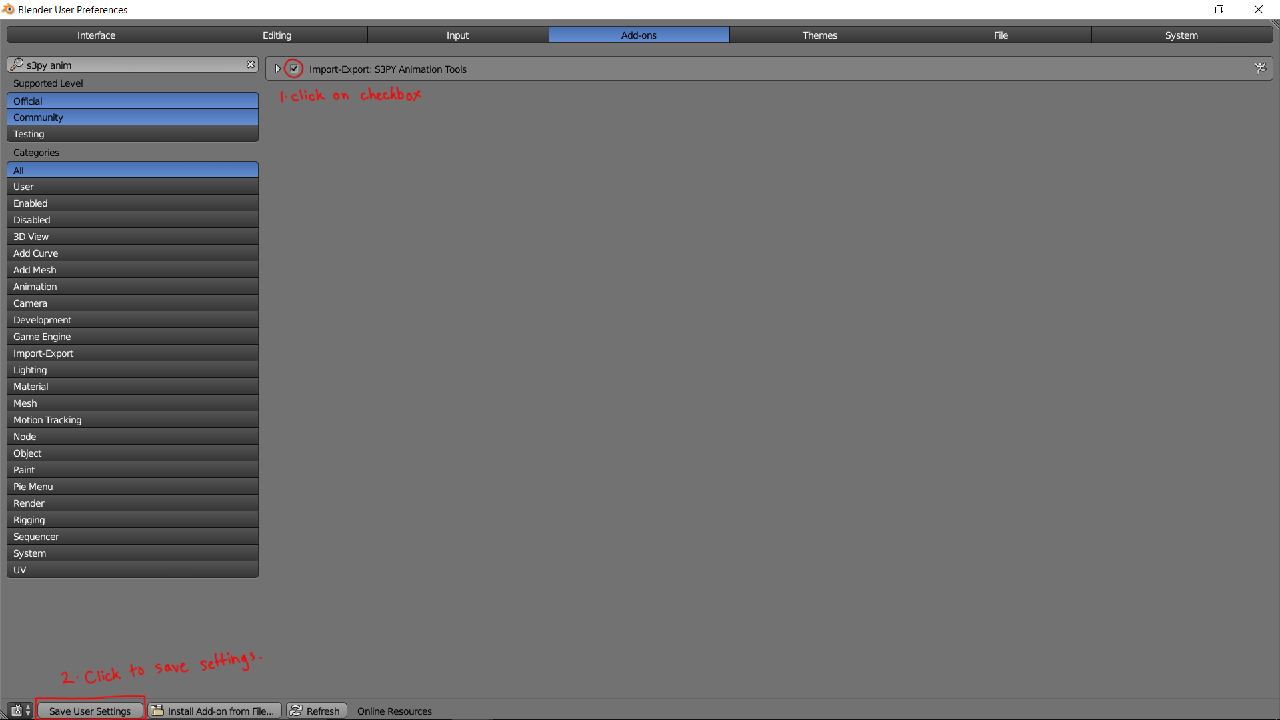1280x720 pixels.
Task: Open Online Resources link
Action: click(395, 711)
